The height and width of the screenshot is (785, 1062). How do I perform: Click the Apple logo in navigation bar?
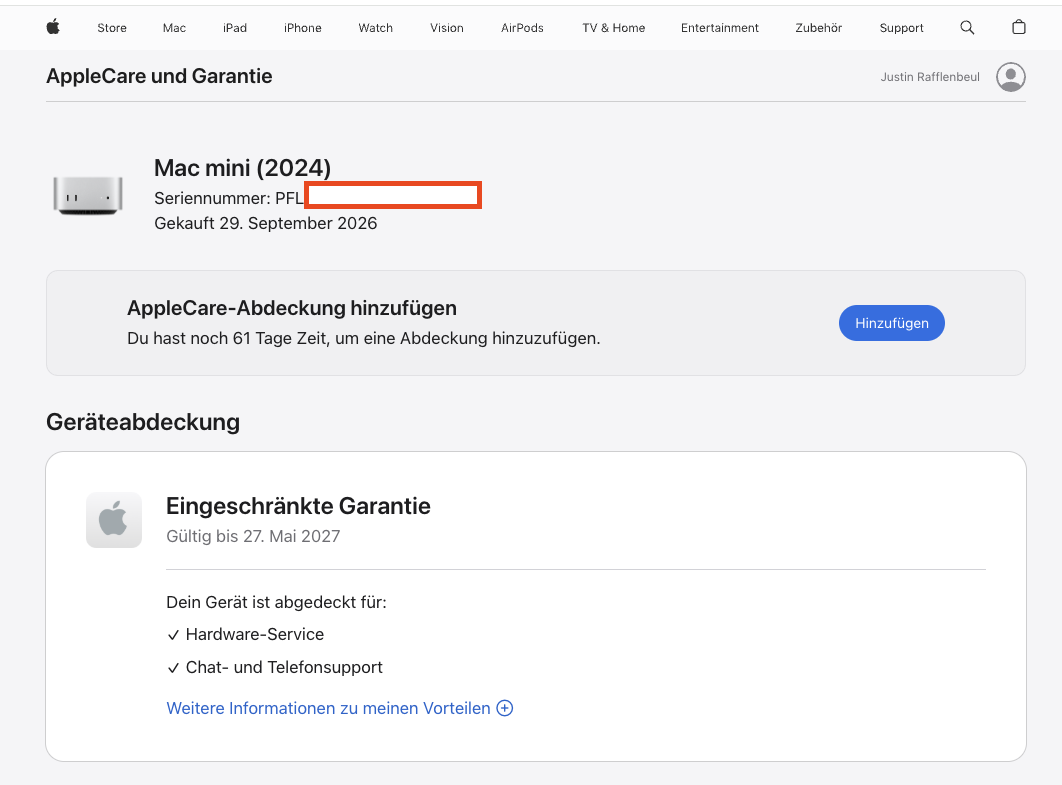click(x=53, y=27)
